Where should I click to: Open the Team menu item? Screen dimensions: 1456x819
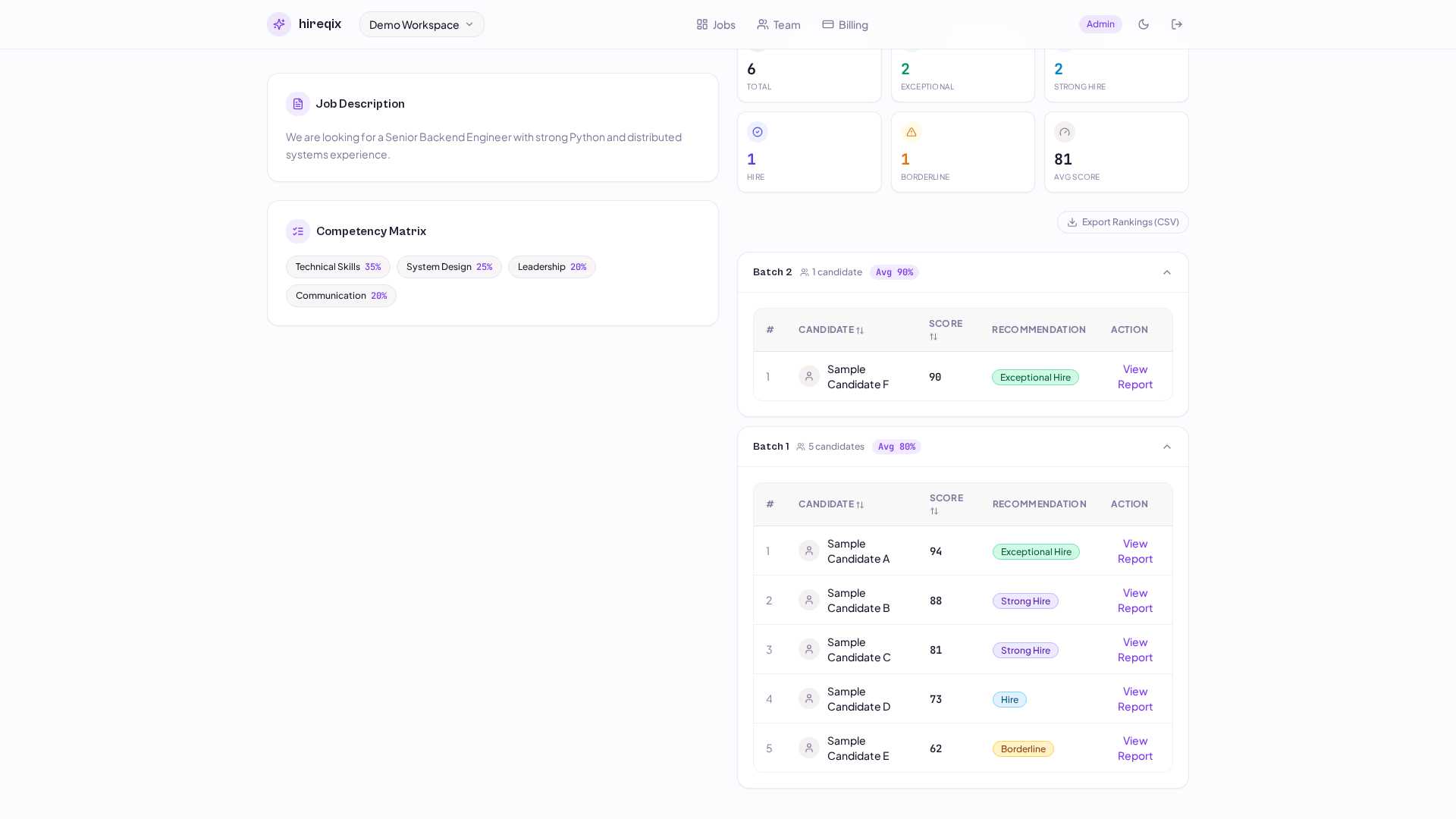[779, 24]
